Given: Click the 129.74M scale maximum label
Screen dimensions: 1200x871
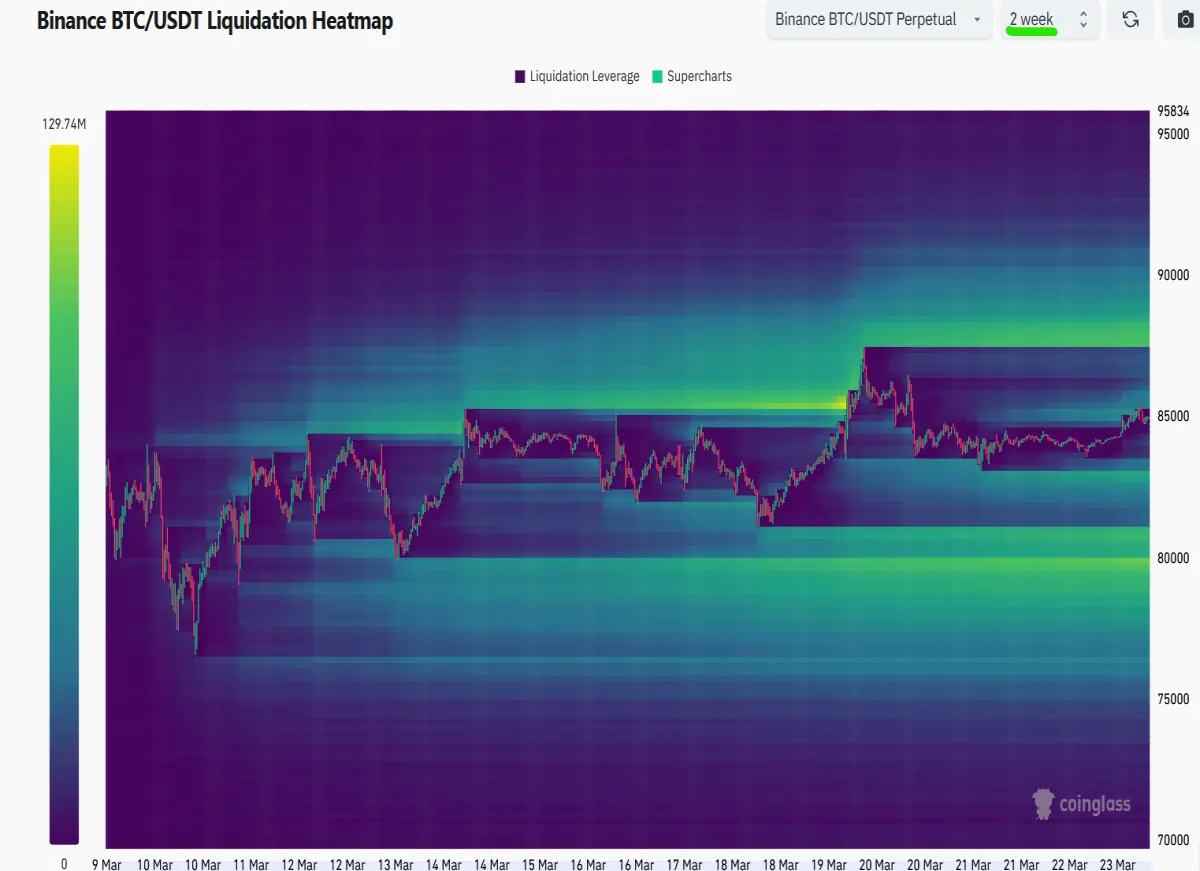Looking at the screenshot, I should click(x=64, y=125).
